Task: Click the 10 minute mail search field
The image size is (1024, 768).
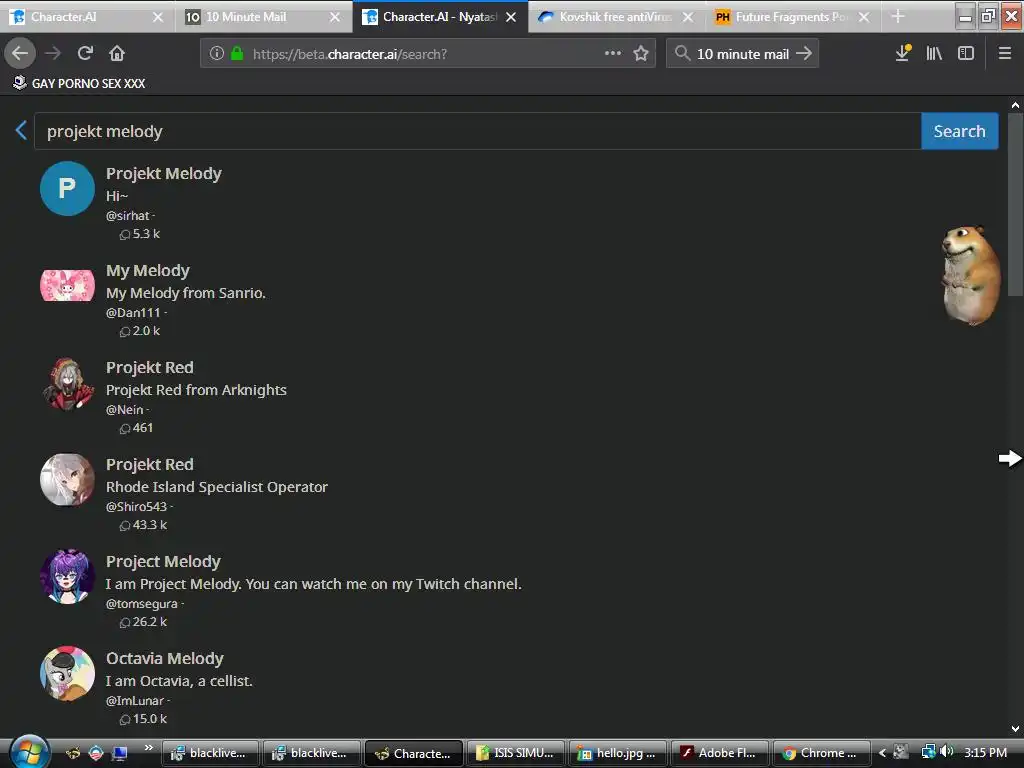Action: [743, 54]
